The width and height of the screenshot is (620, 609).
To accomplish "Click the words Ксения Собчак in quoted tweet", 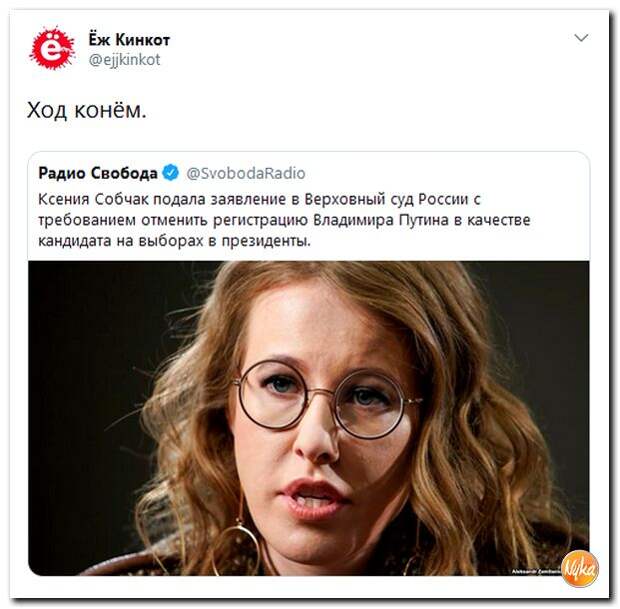I will (x=93, y=199).
